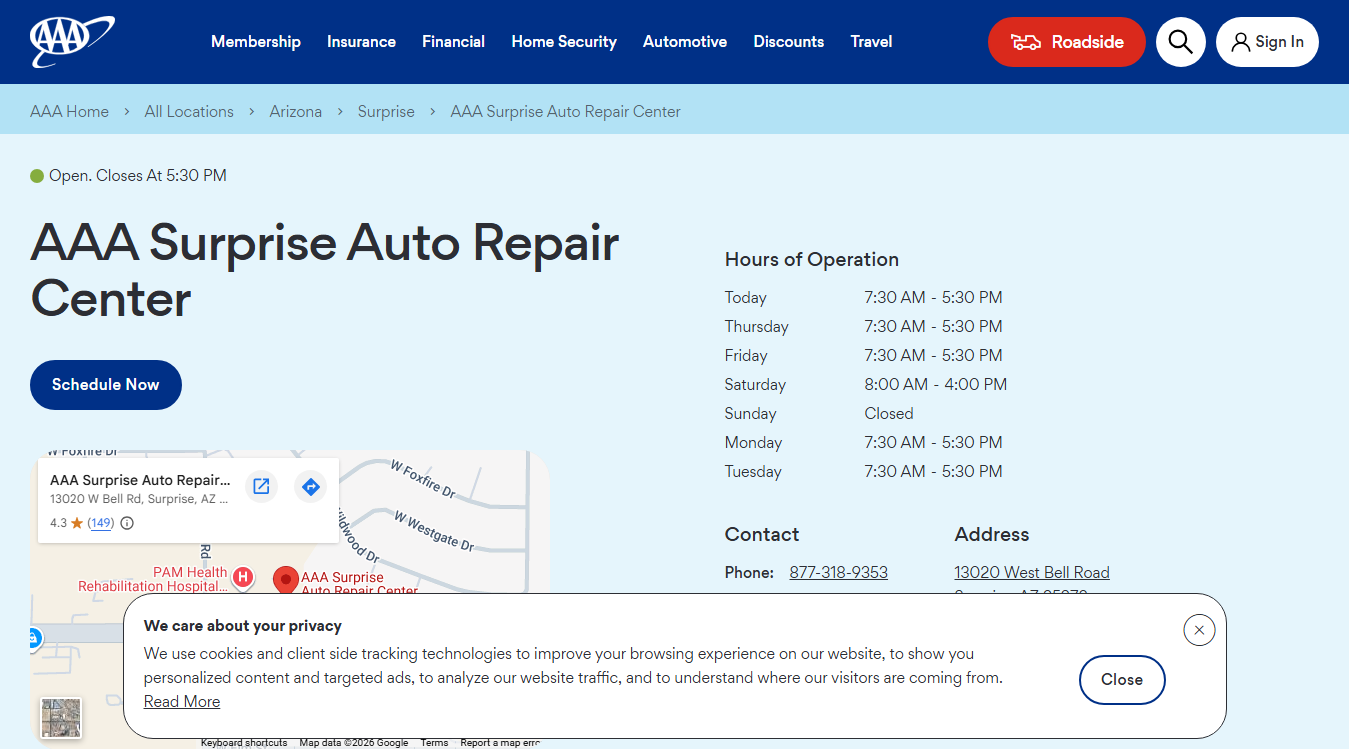Screen dimensions: 1349x749
Task: Open the 149 reviews link
Action: [x=101, y=523]
